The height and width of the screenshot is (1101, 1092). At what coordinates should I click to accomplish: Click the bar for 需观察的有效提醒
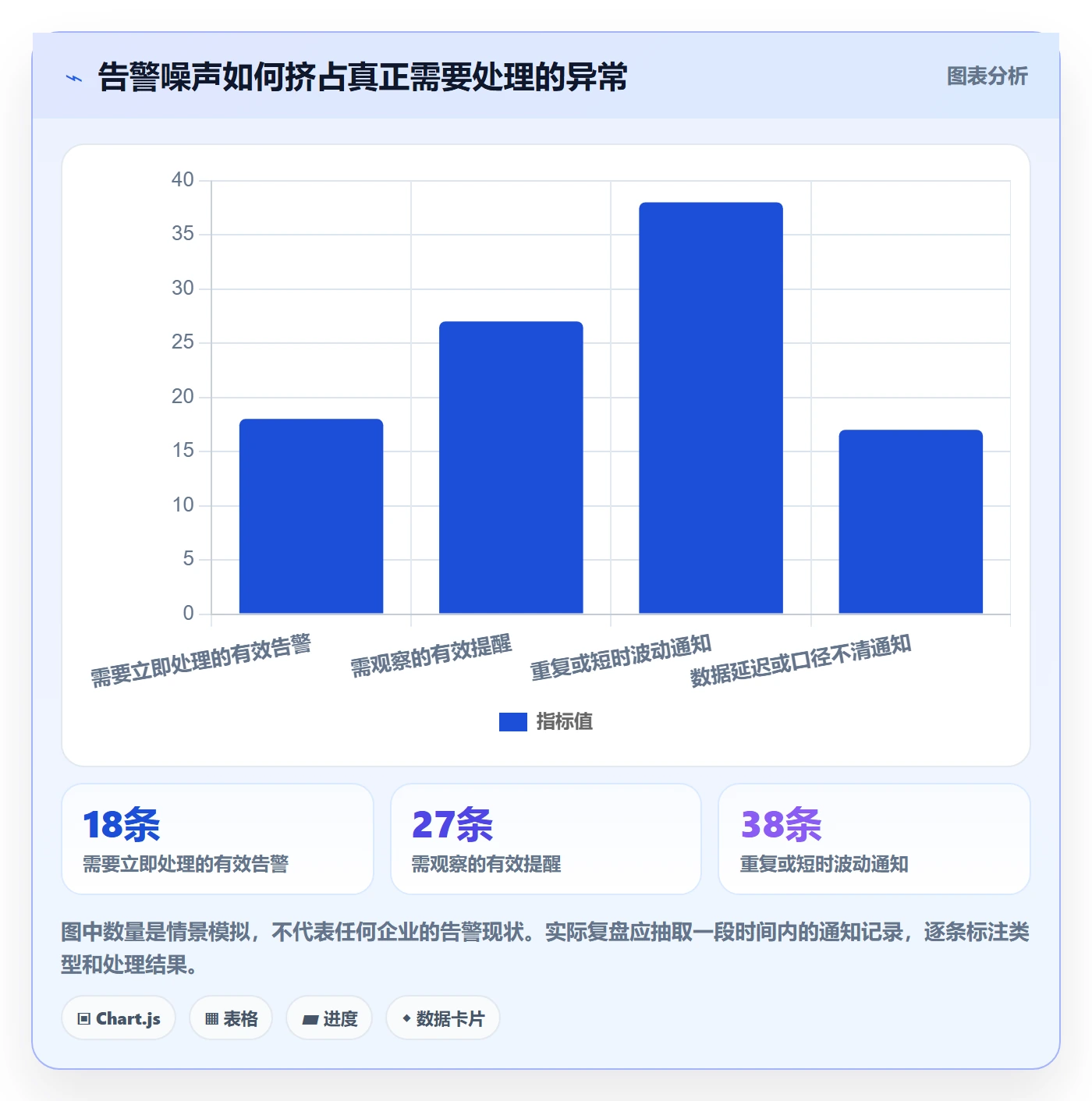[x=511, y=467]
